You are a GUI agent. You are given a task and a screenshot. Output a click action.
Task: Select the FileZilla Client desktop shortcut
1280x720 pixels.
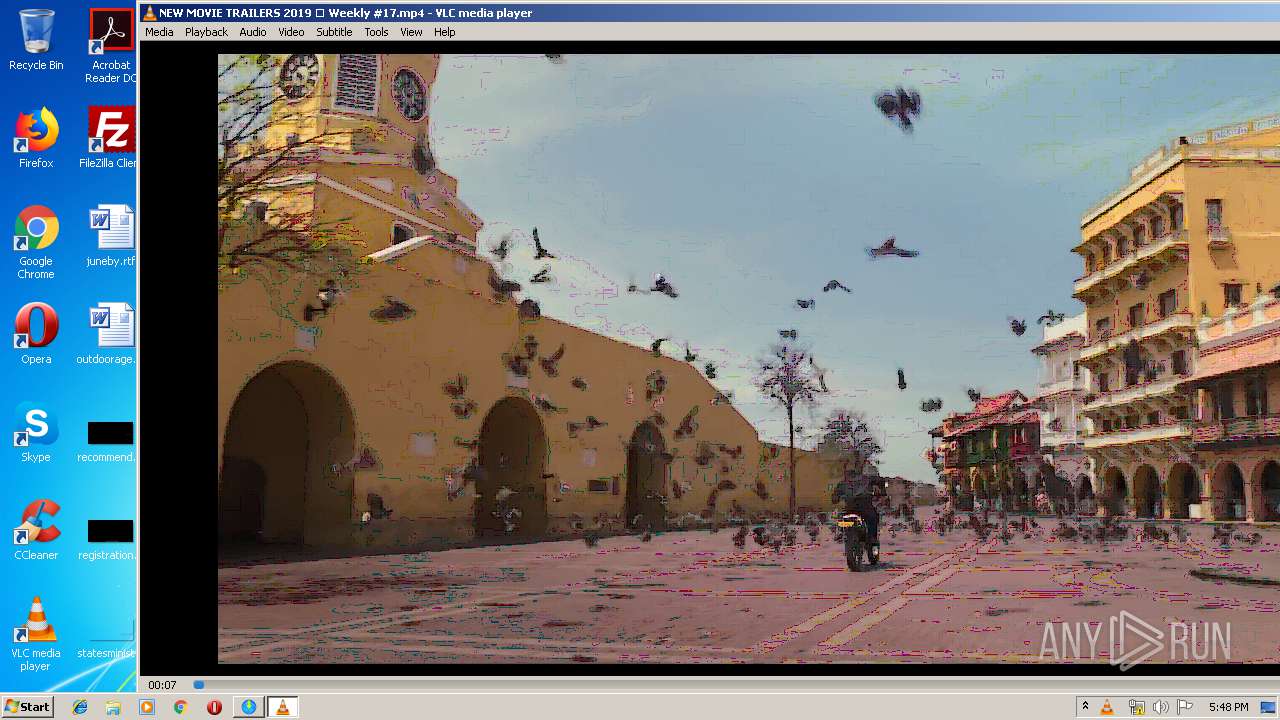[x=110, y=138]
